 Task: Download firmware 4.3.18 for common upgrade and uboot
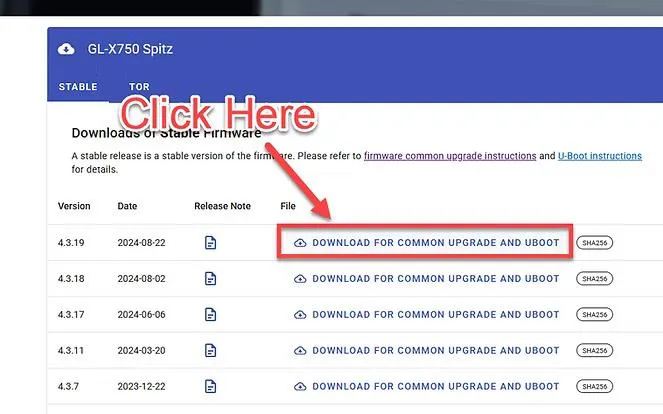tap(426, 279)
